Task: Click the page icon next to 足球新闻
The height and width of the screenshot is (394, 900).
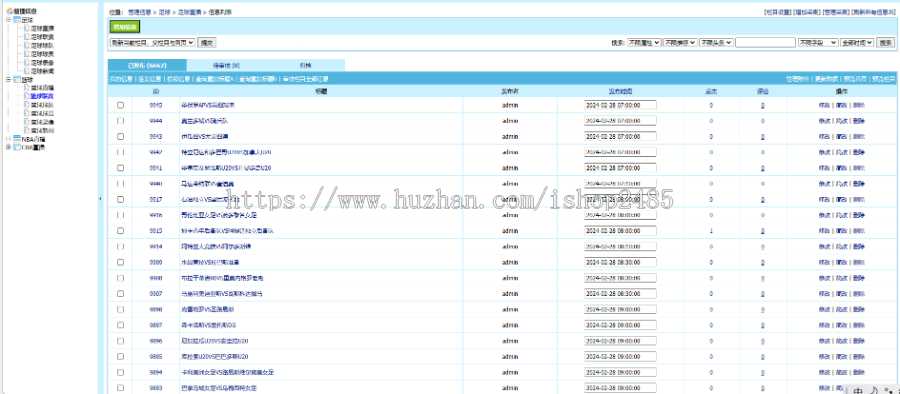Action: pyautogui.click(x=26, y=71)
